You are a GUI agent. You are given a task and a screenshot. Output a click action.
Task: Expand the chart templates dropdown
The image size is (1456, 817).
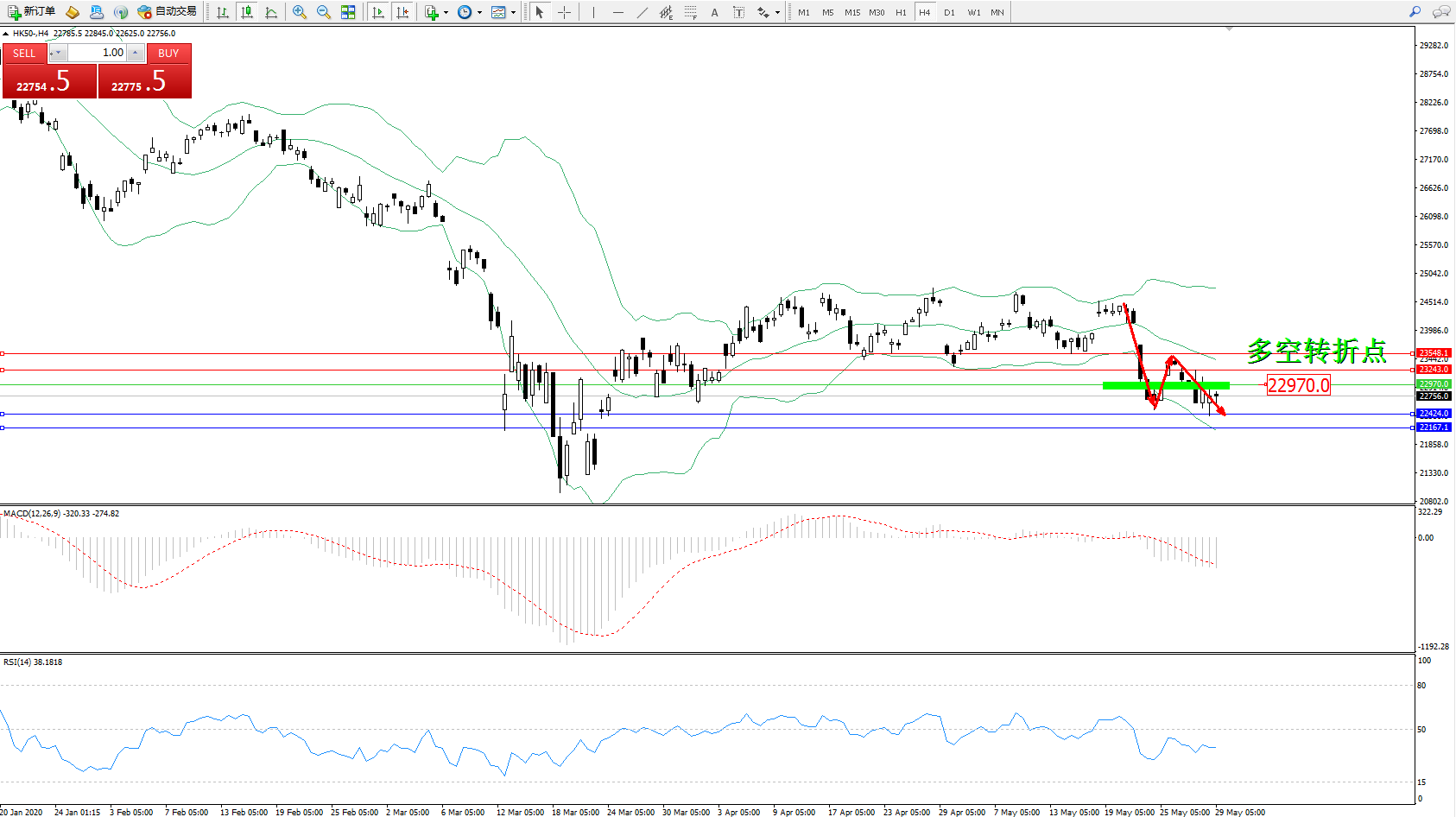513,12
